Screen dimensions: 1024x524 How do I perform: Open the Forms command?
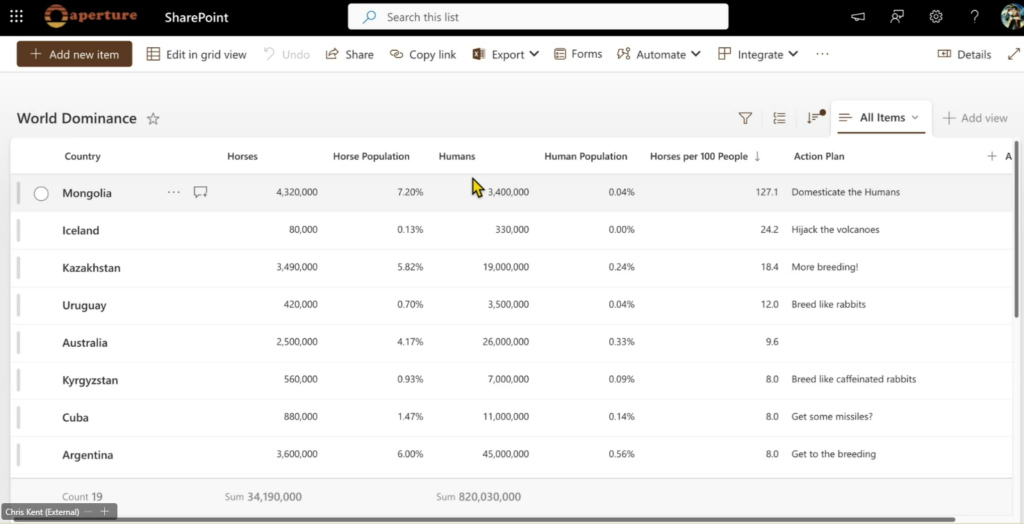[578, 54]
